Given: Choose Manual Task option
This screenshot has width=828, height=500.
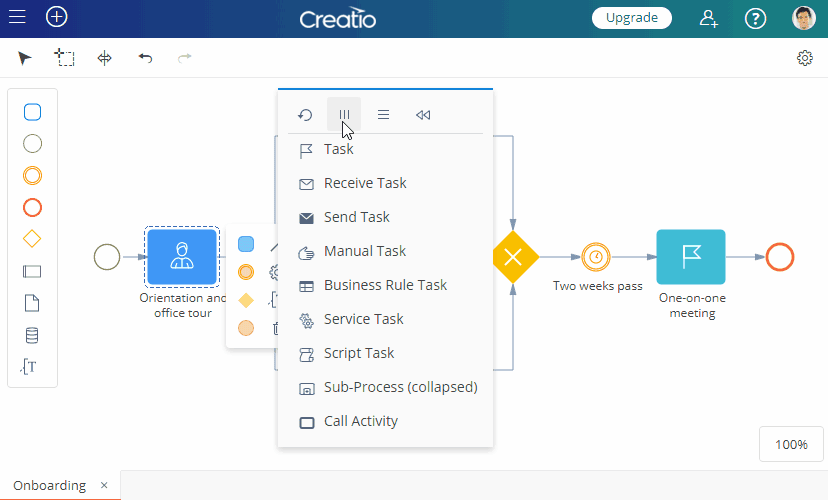Looking at the screenshot, I should pyautogui.click(x=385, y=251).
